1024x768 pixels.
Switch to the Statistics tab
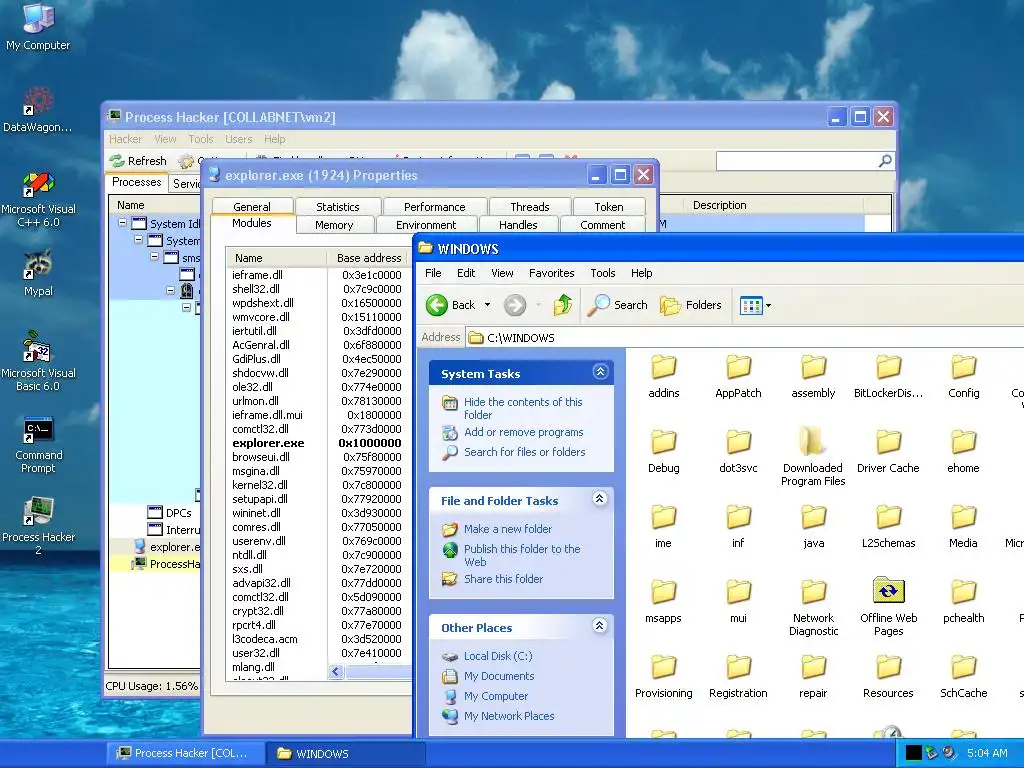point(338,206)
